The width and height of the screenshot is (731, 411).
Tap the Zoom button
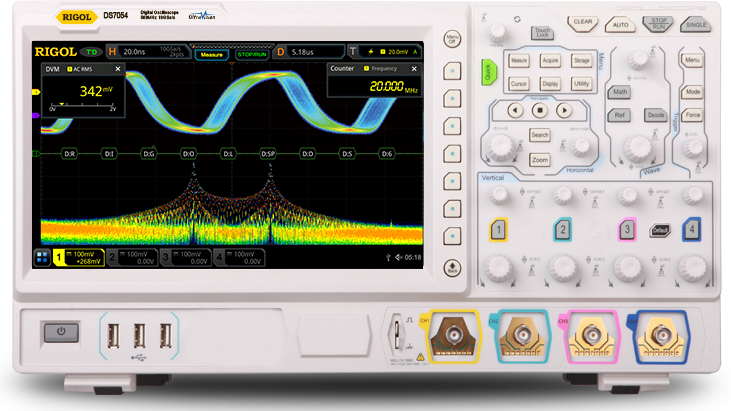[x=540, y=160]
